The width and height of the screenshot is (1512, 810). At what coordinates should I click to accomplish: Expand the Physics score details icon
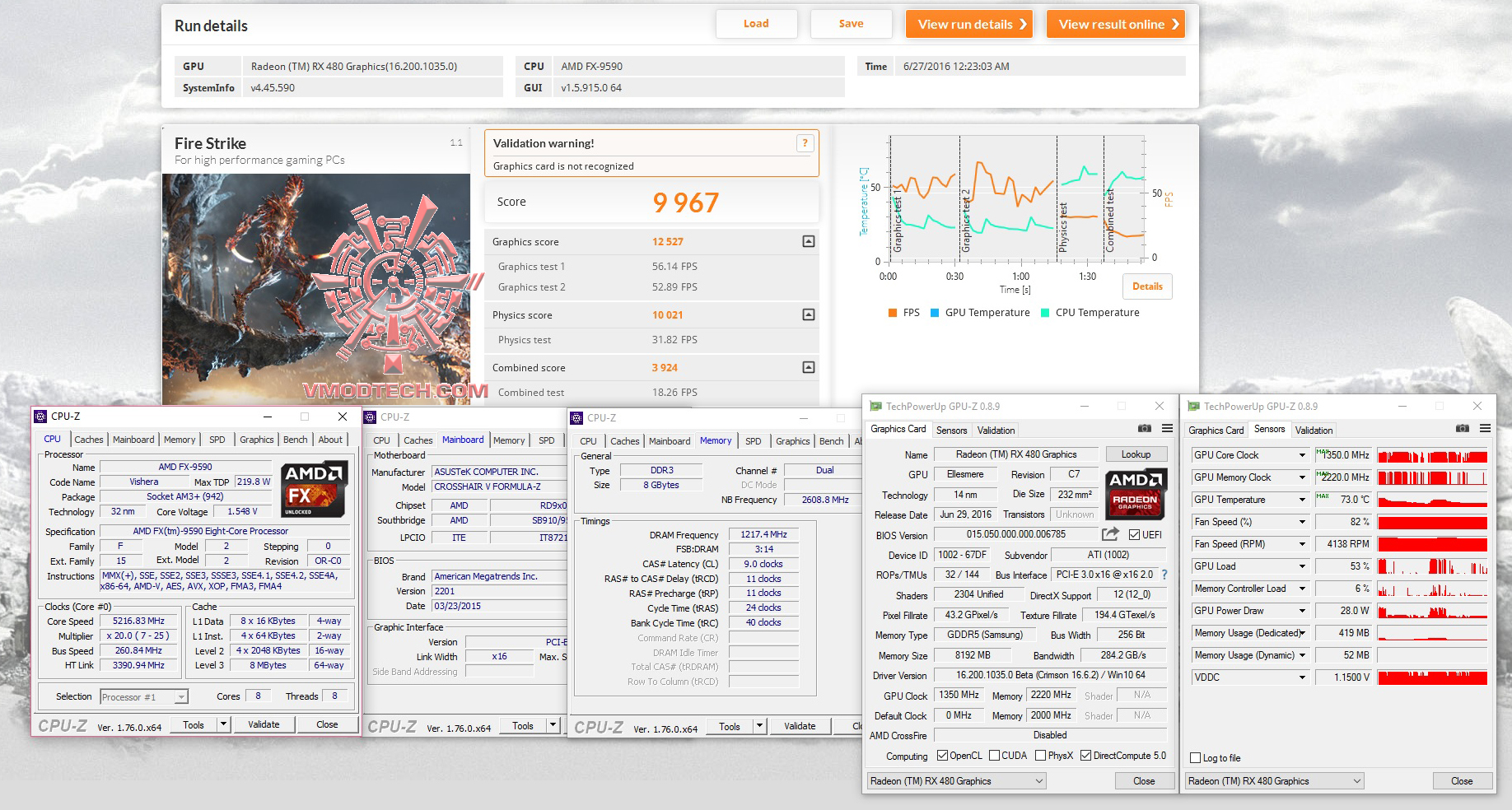tap(809, 314)
